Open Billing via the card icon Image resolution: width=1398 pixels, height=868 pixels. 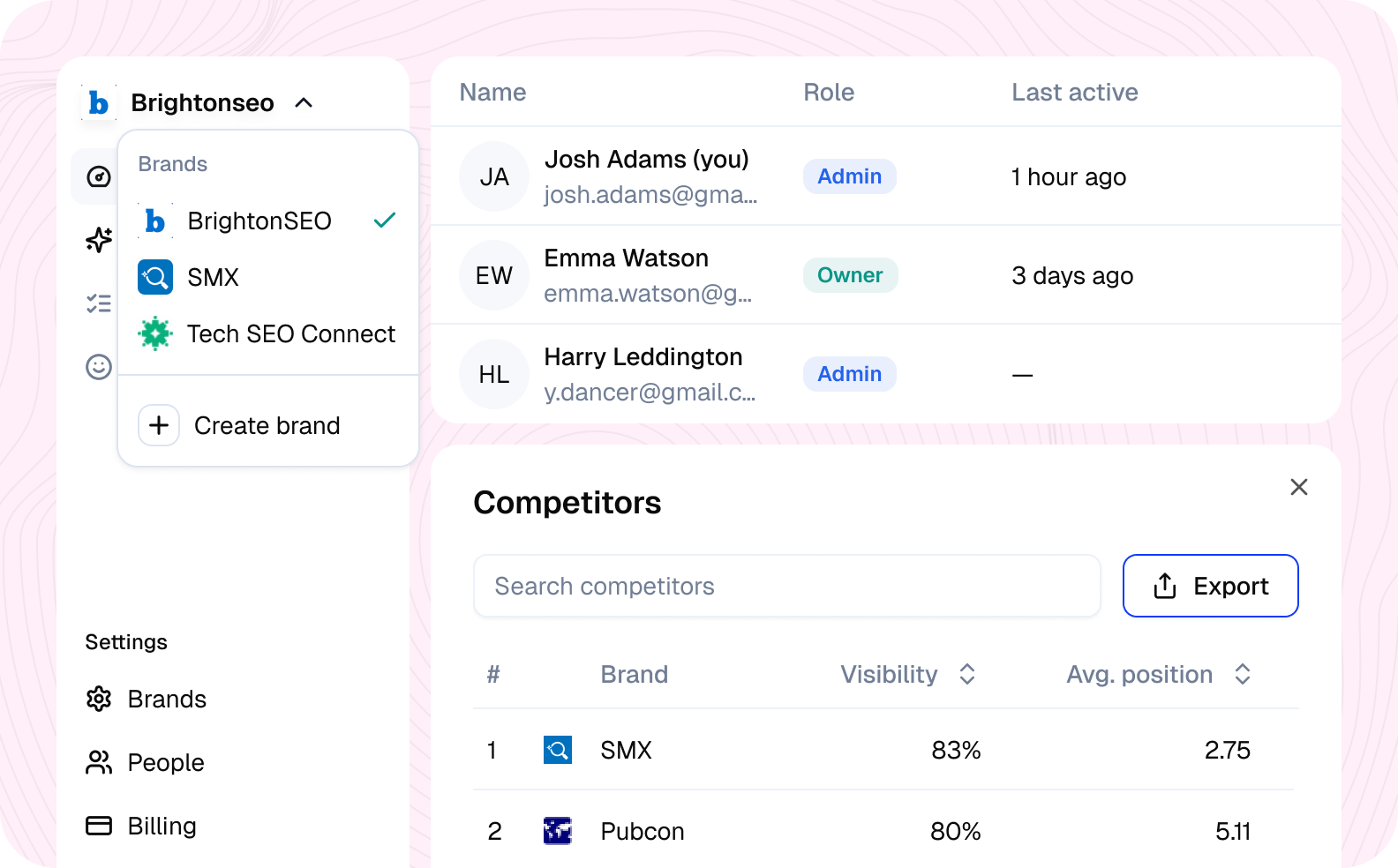click(98, 826)
